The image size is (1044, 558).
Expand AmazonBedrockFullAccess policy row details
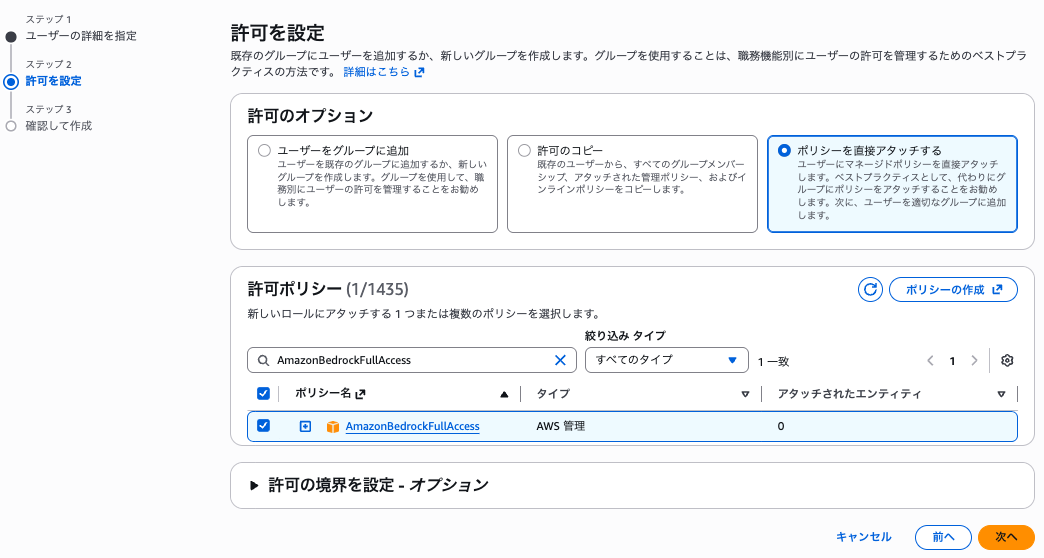pos(305,426)
